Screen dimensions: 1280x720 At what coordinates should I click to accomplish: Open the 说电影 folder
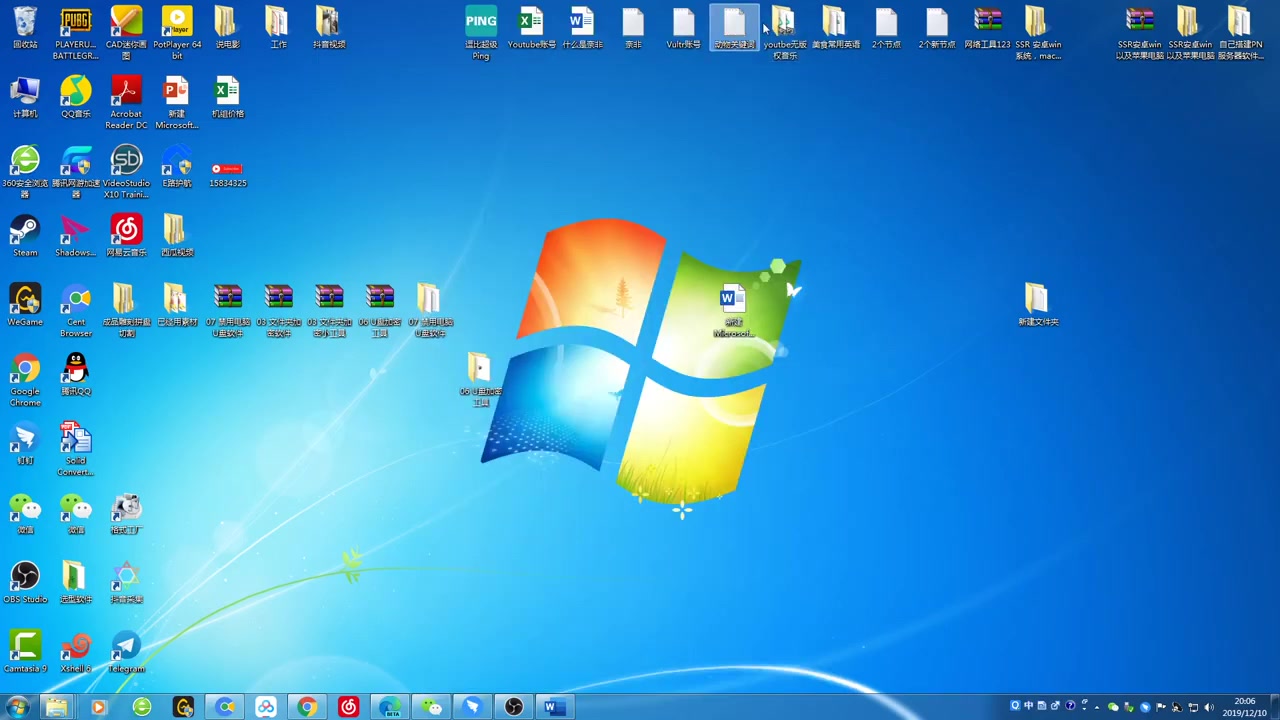(227, 28)
